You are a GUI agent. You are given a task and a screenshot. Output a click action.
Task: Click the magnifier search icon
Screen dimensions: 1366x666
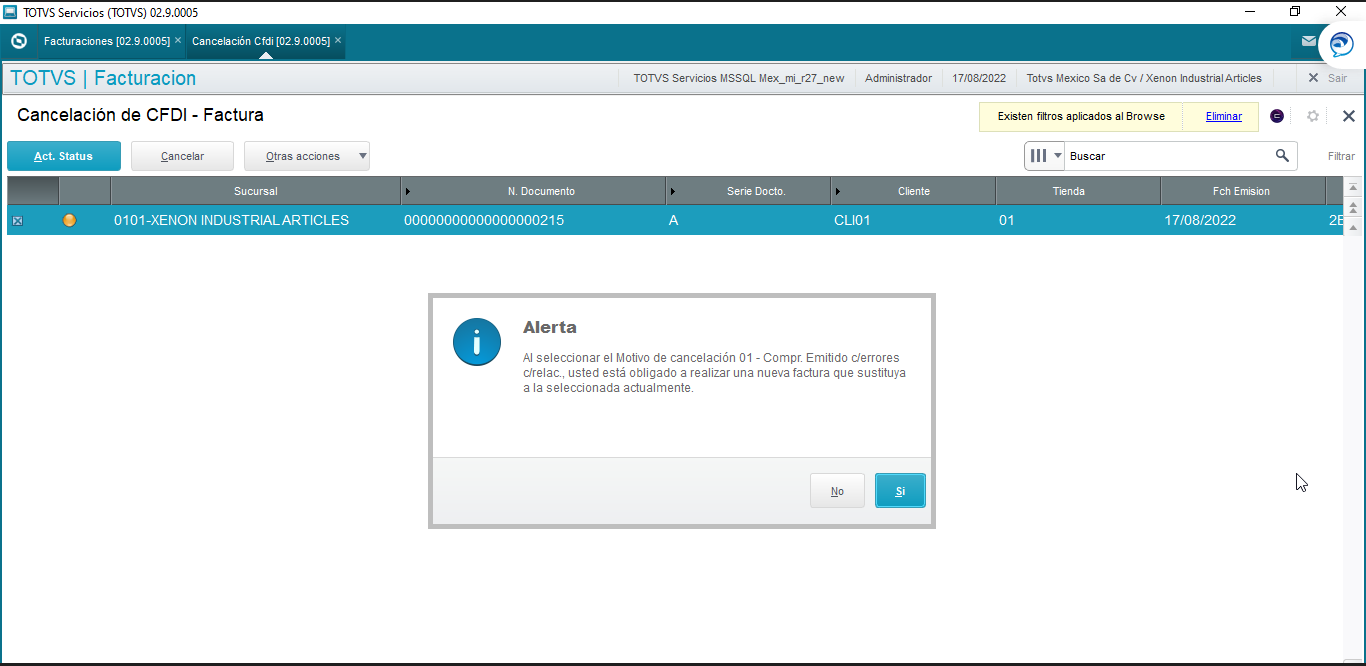coord(1282,156)
